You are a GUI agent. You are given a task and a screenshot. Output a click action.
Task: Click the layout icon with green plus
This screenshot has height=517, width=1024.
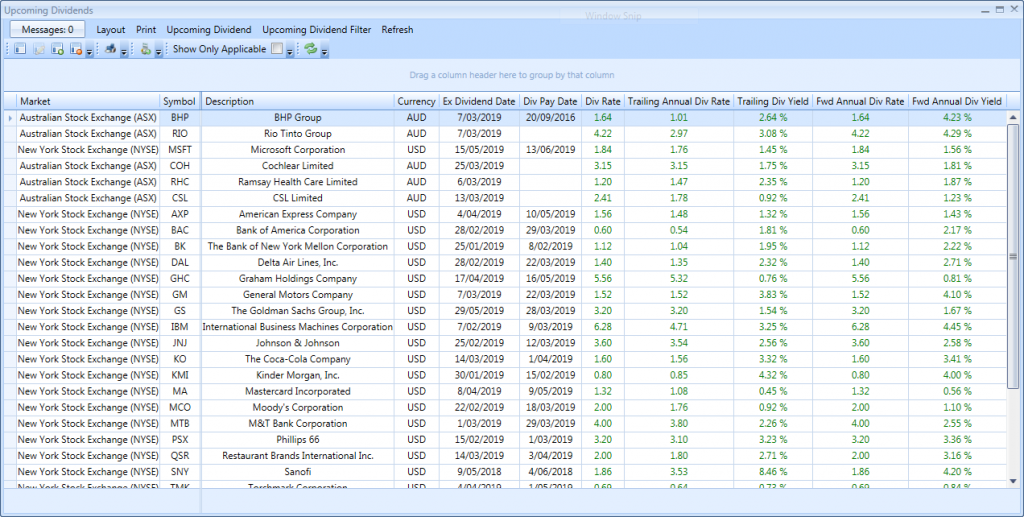(x=57, y=49)
